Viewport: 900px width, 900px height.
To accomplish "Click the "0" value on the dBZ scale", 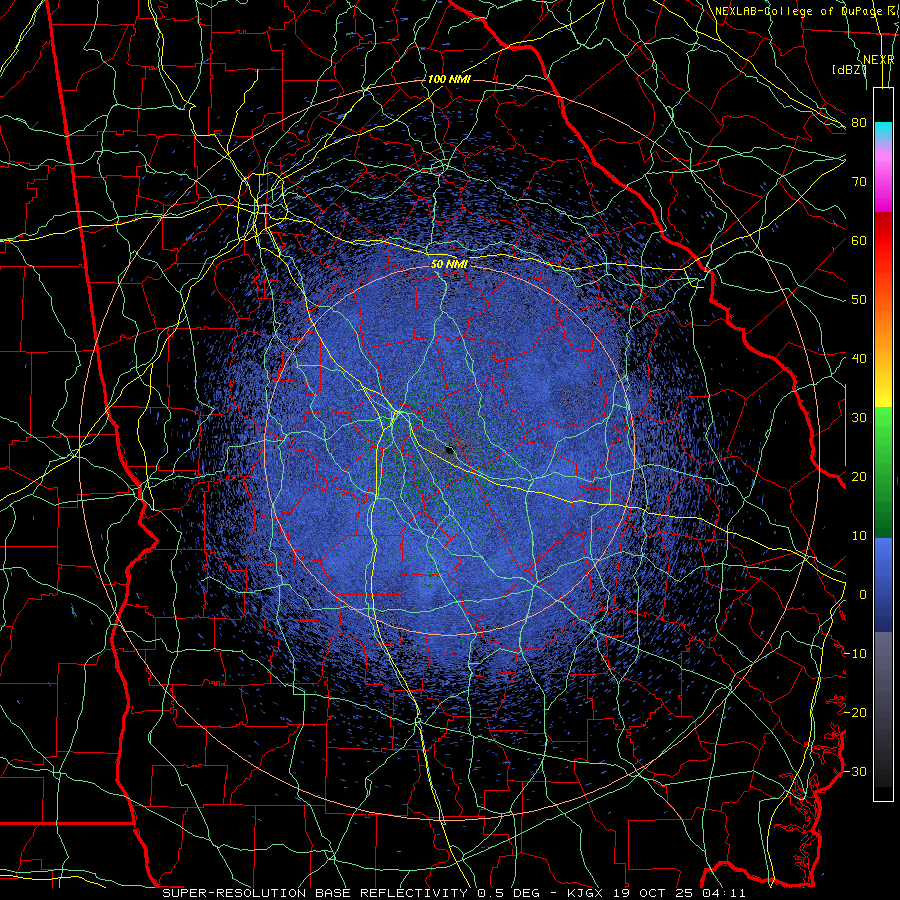I will click(863, 595).
